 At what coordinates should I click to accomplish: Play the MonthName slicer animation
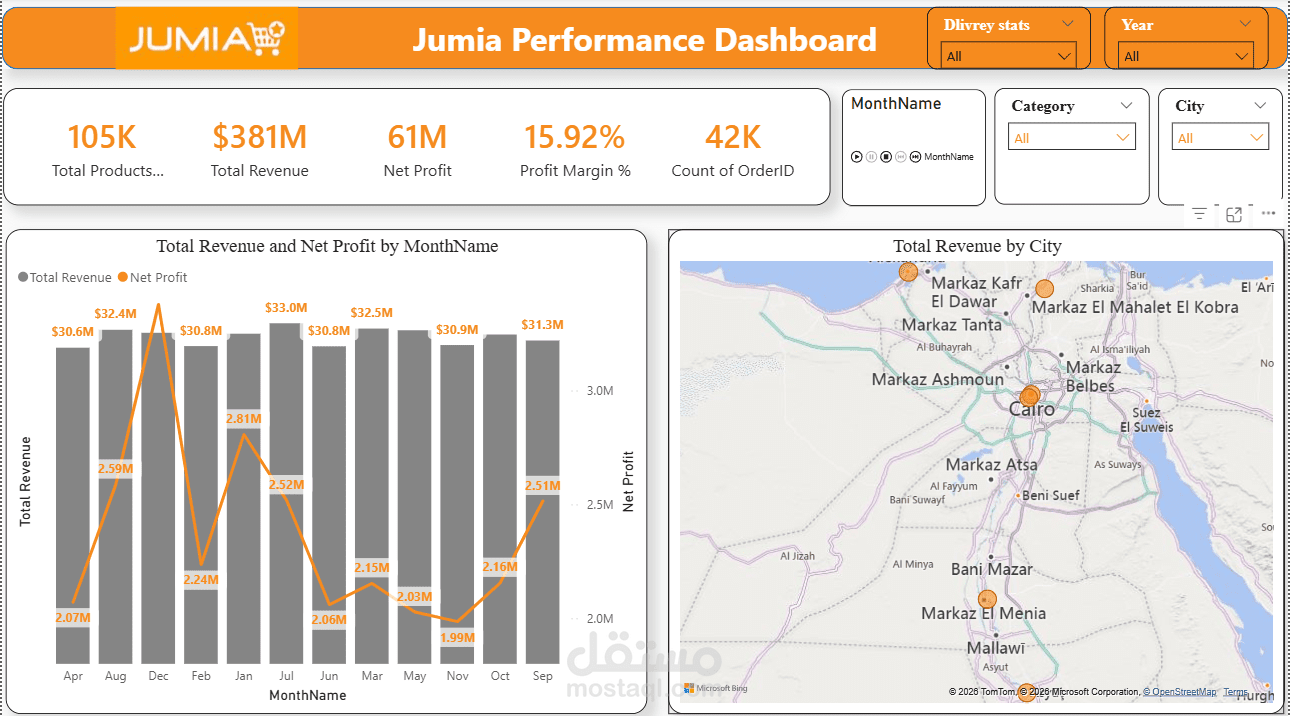click(857, 156)
